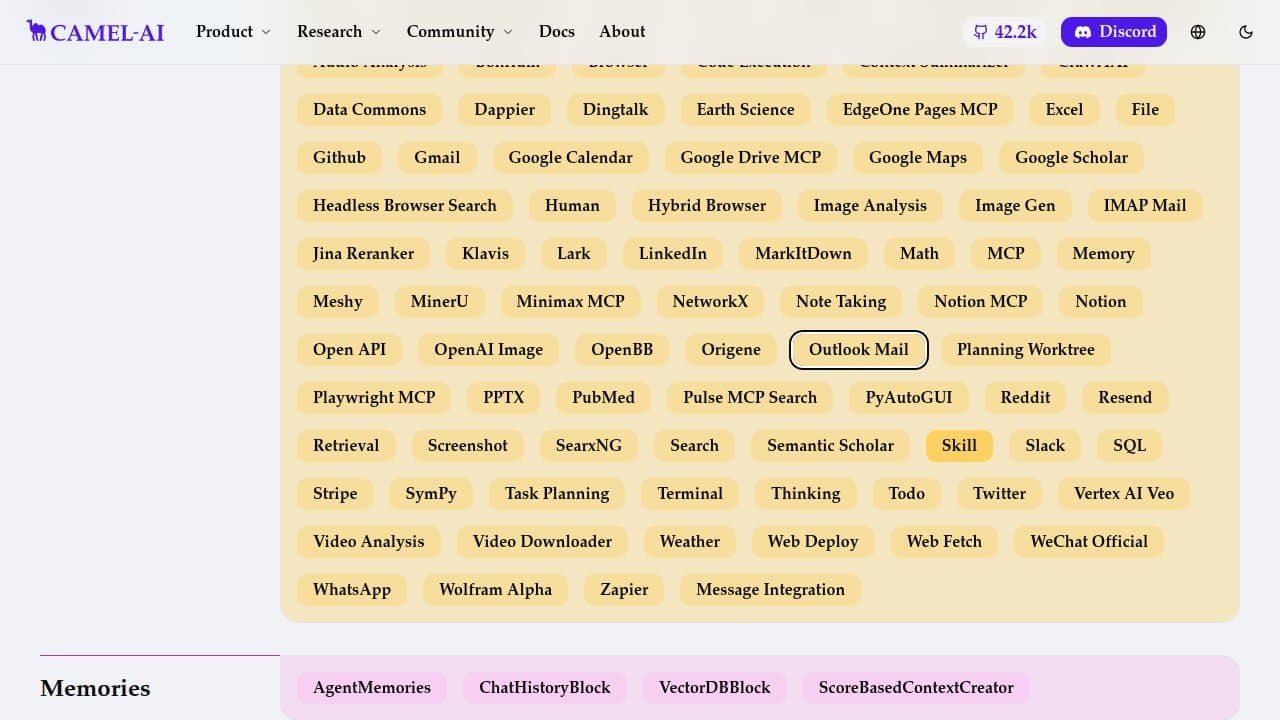
Task: Click the CAMEL-AI logo
Action: [x=96, y=32]
